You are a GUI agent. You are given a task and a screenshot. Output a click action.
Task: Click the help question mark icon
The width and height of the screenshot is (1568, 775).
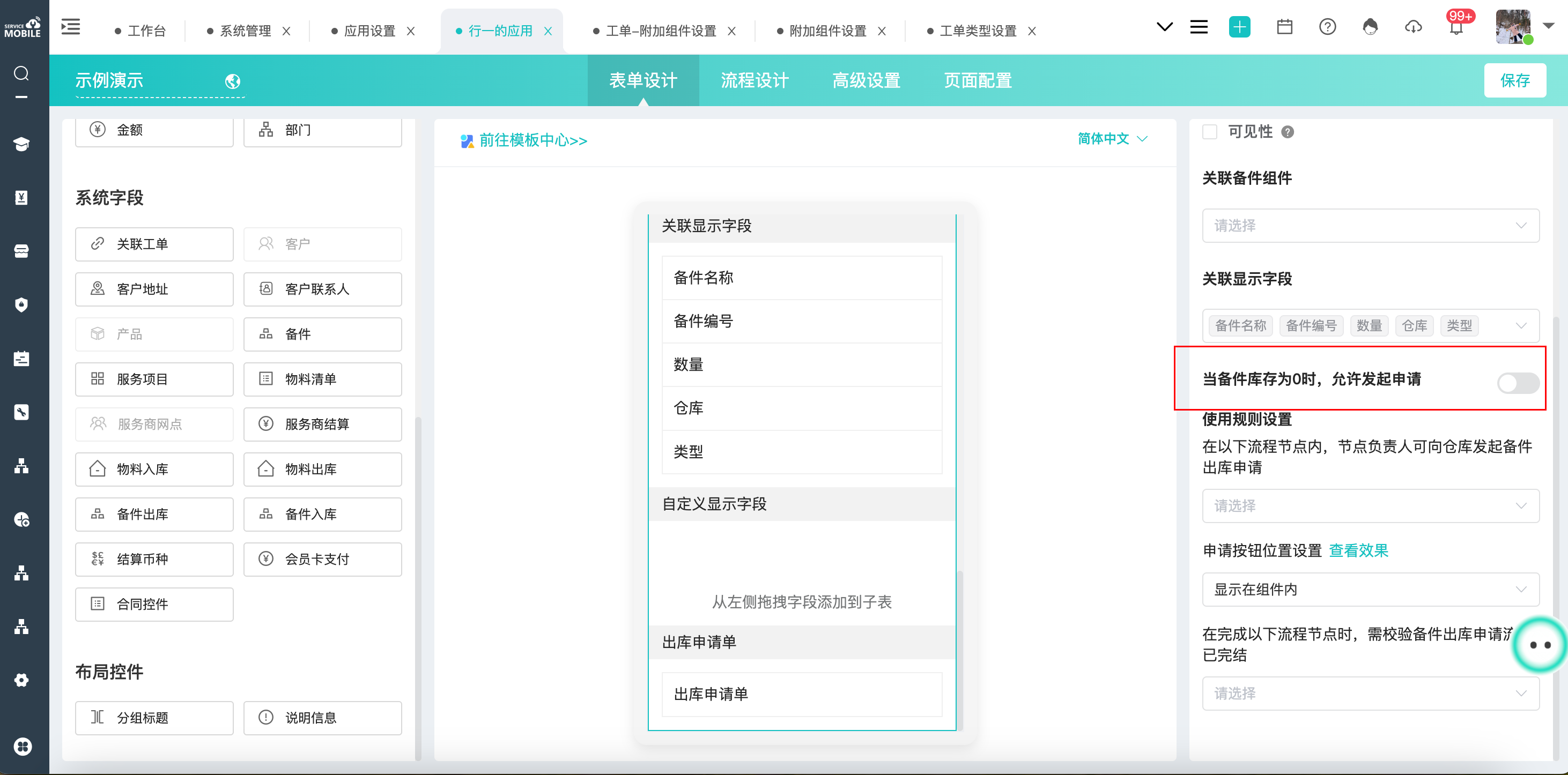click(x=1327, y=27)
